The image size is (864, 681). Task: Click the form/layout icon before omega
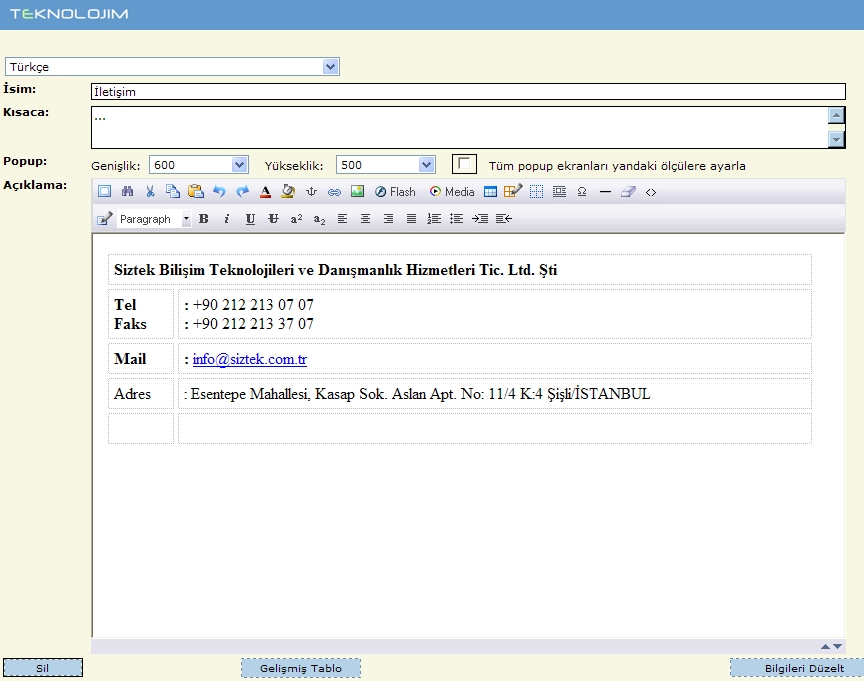[x=559, y=191]
